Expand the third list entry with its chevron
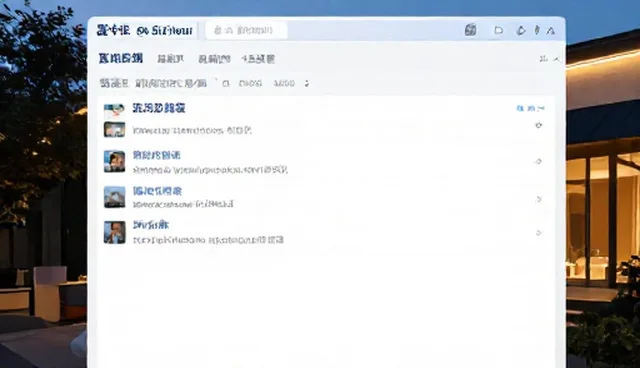 coord(539,200)
